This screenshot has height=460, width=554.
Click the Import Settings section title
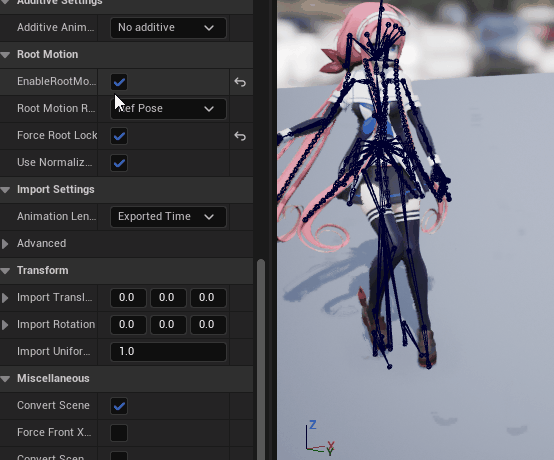point(56,189)
